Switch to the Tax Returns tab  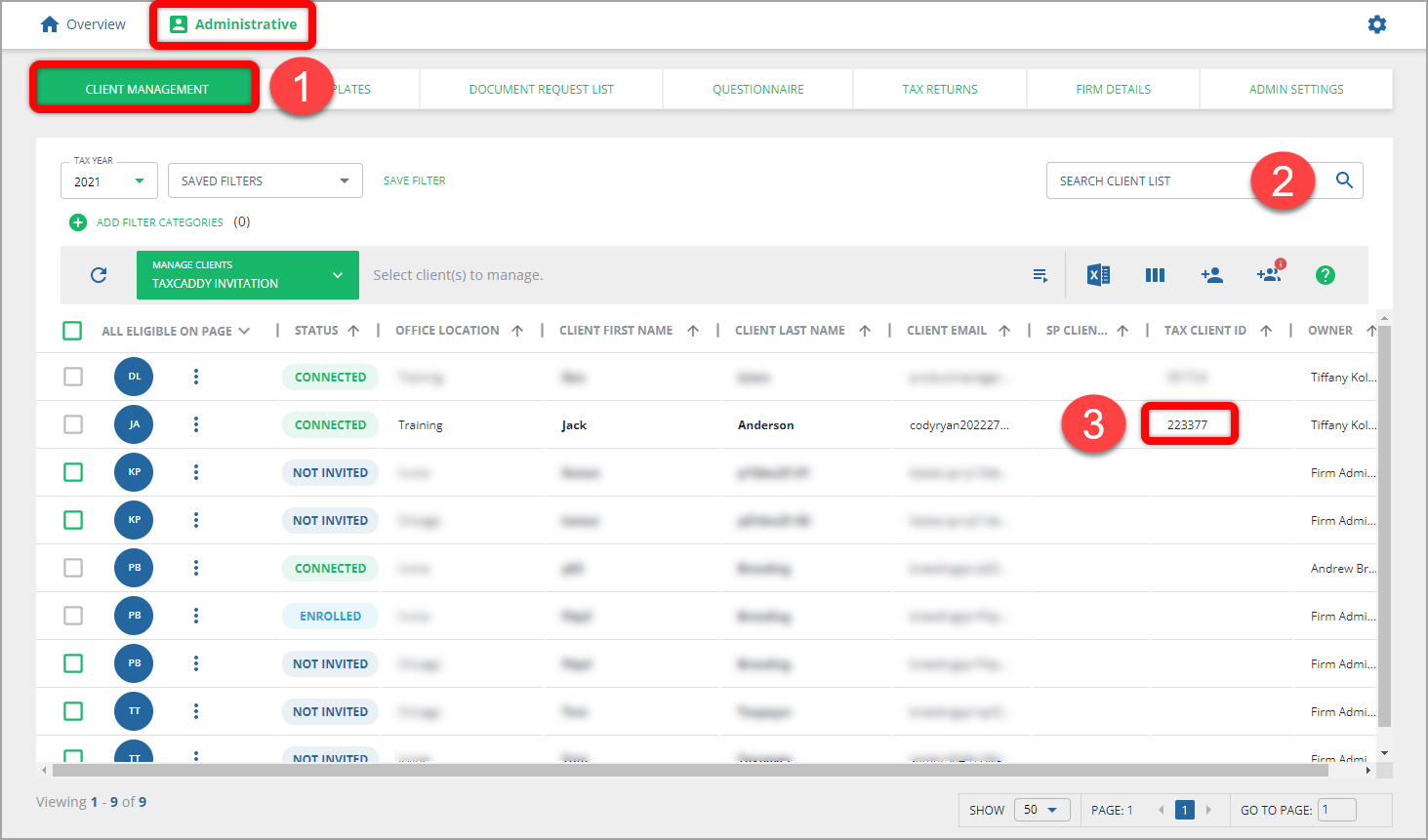[x=939, y=90]
